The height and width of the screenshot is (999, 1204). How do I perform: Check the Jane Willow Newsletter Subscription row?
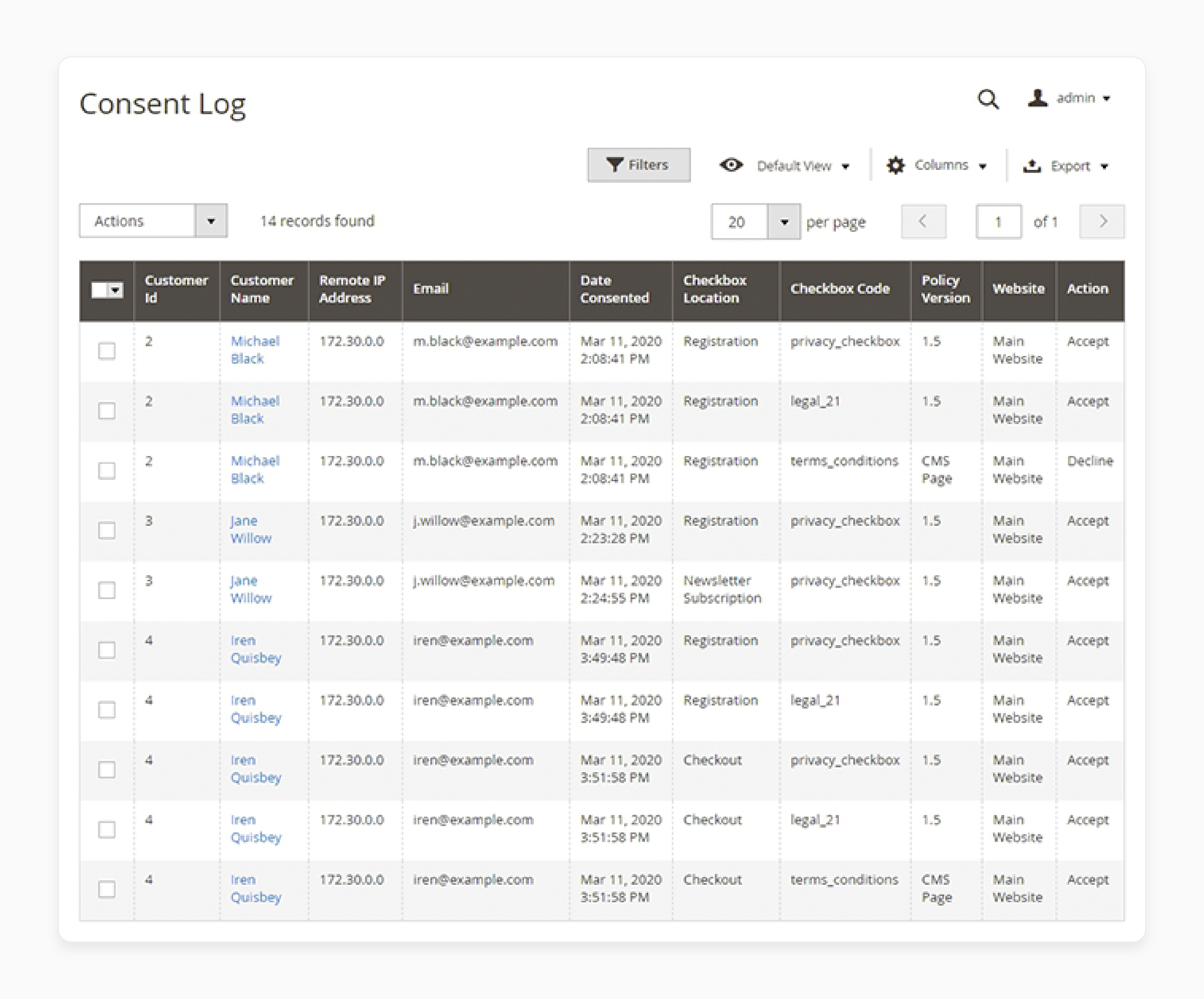point(106,590)
